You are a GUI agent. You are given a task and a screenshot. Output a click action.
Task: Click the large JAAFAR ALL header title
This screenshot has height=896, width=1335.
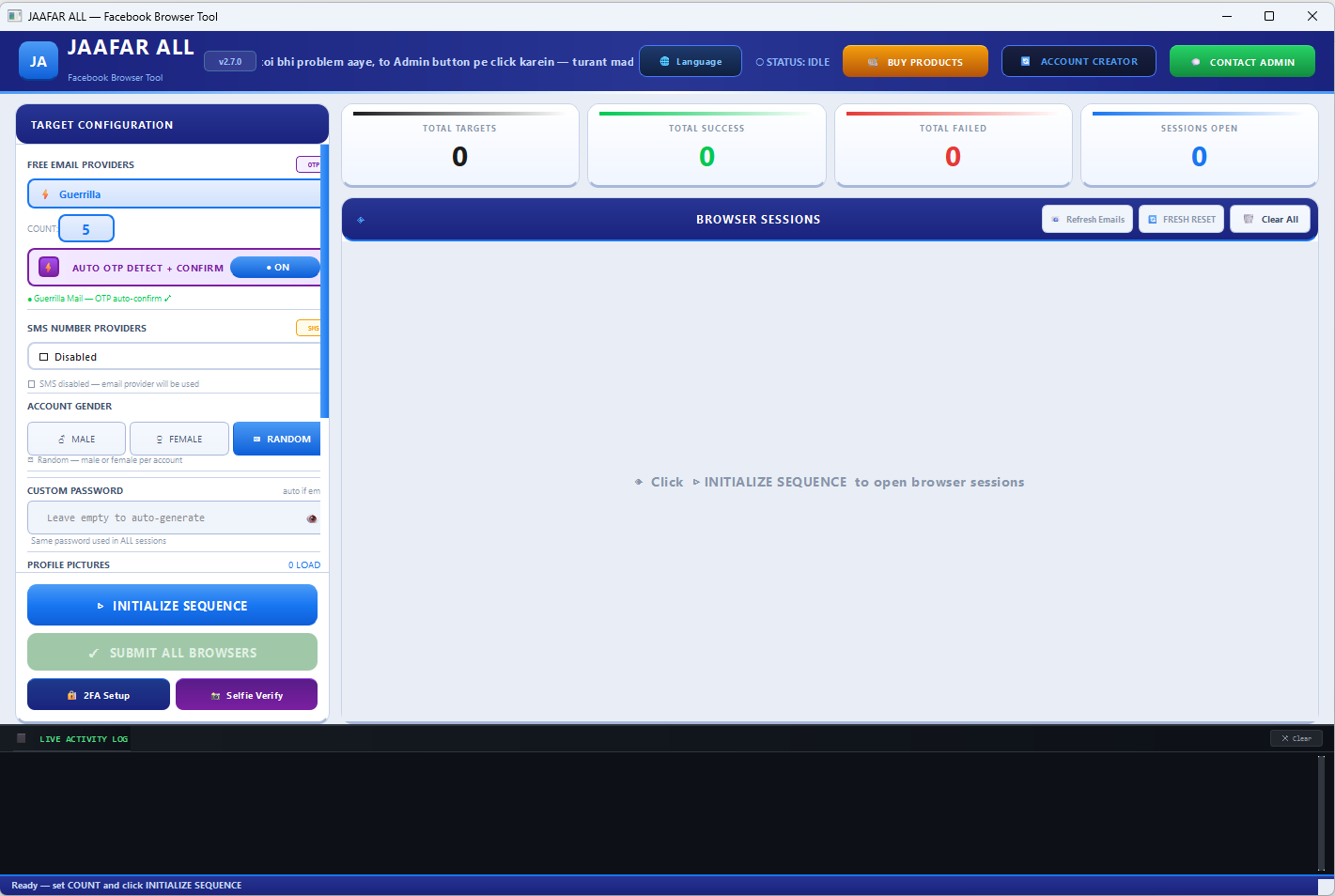click(131, 48)
